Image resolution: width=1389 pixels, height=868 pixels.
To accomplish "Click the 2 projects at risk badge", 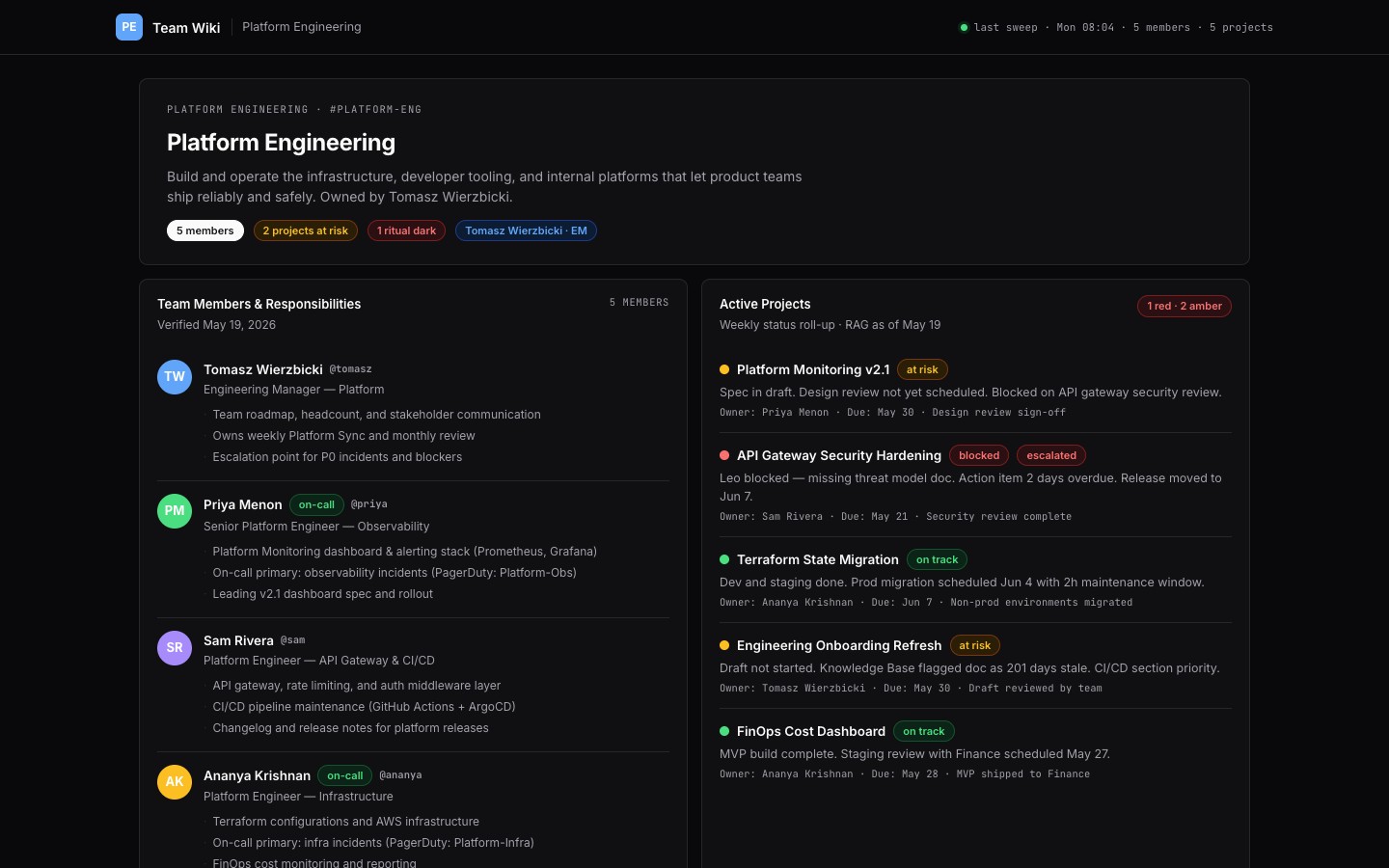I will [x=306, y=231].
